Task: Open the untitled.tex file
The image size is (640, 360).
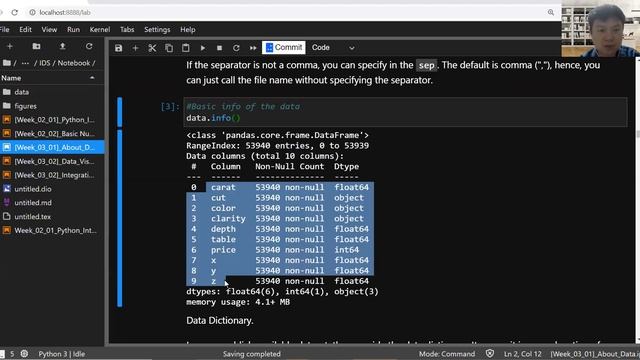Action: click(x=52, y=216)
